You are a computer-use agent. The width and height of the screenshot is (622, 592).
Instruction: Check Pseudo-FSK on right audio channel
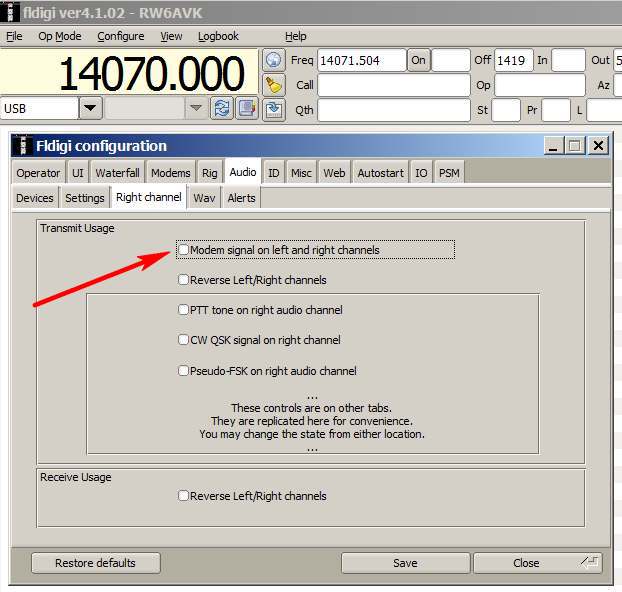(183, 371)
